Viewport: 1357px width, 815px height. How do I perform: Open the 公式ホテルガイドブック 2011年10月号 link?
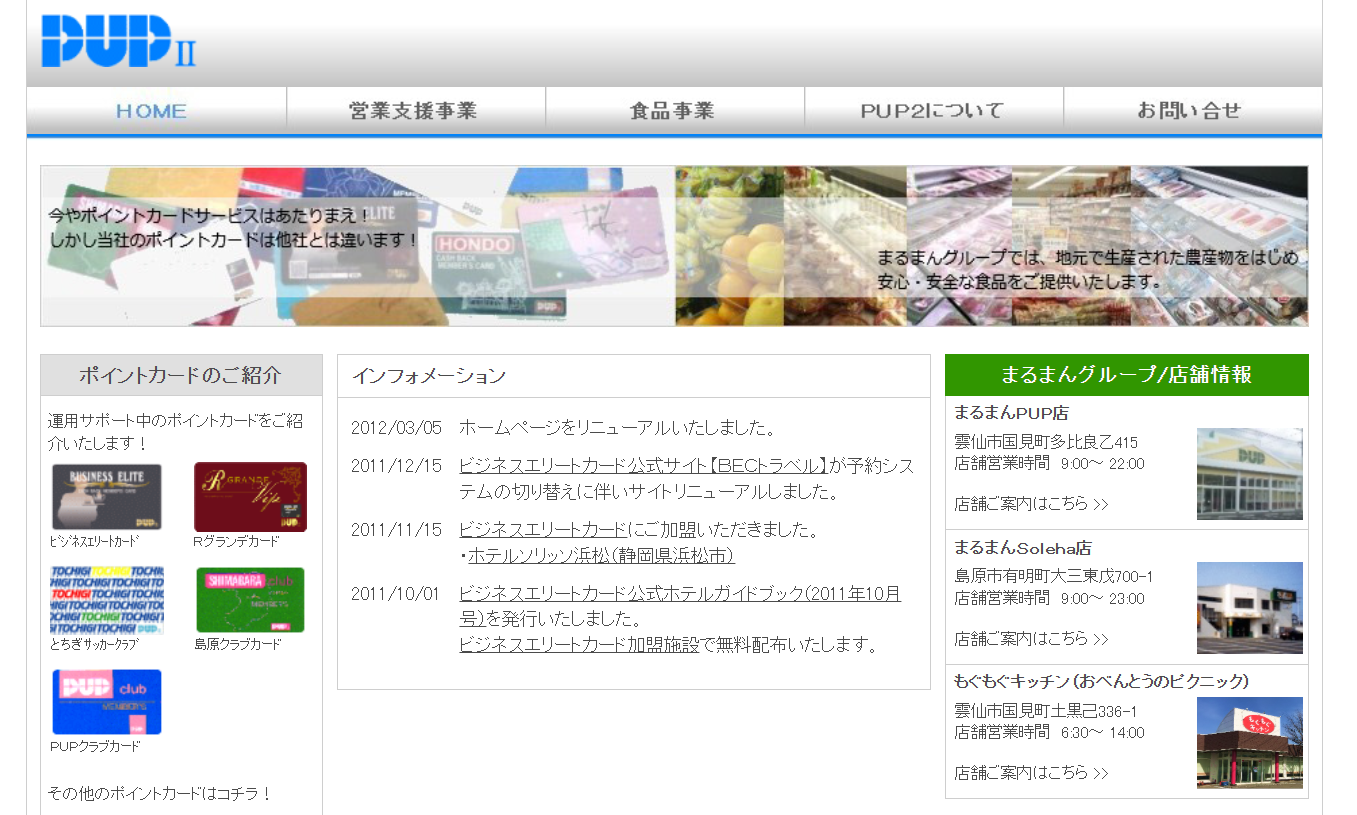pyautogui.click(x=680, y=606)
